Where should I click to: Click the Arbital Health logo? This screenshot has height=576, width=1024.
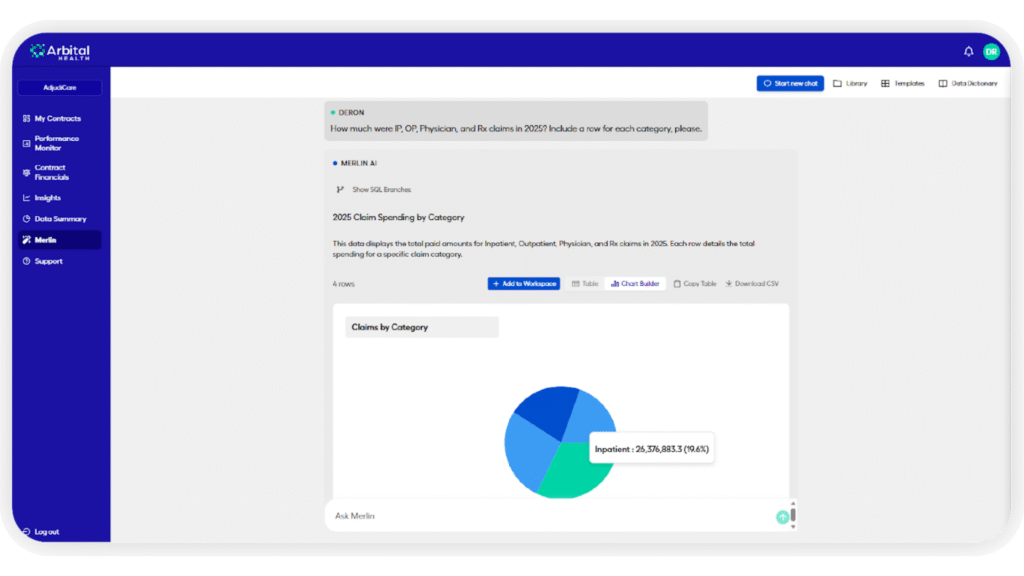point(60,51)
